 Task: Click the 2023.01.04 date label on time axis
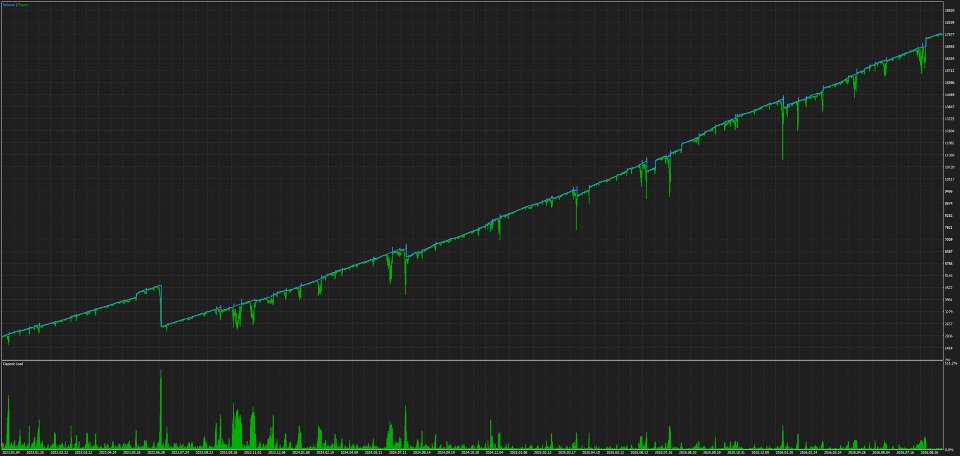pos(10,452)
